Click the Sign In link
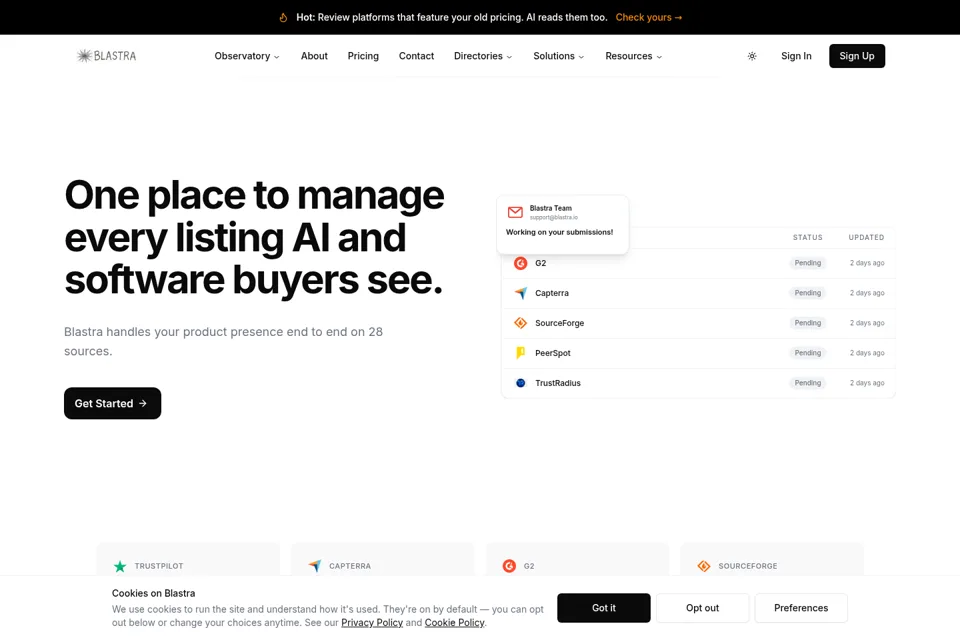The image size is (960, 640). pyautogui.click(x=796, y=56)
